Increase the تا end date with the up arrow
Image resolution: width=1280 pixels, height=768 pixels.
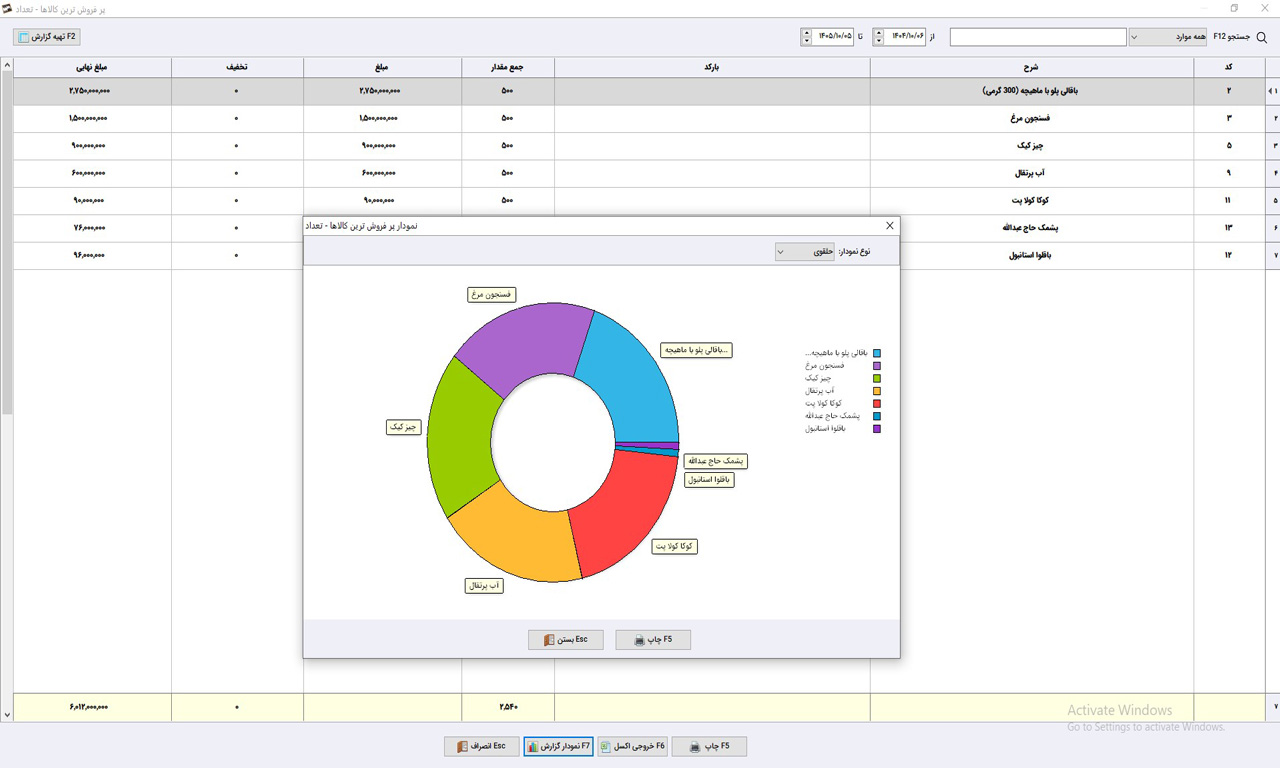point(806,33)
